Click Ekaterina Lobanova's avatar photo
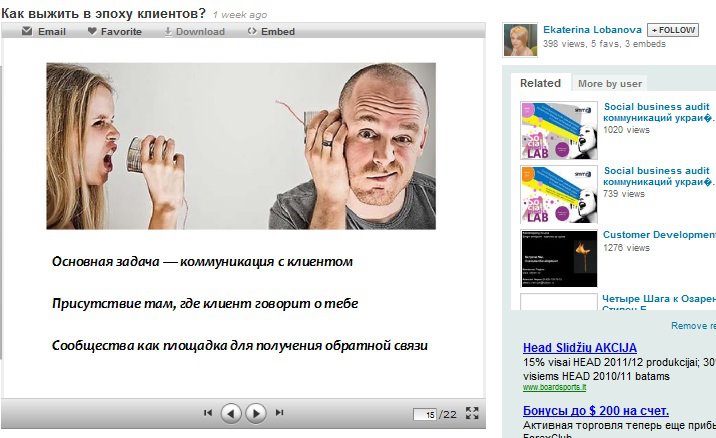The height and width of the screenshot is (438, 716). [x=520, y=40]
